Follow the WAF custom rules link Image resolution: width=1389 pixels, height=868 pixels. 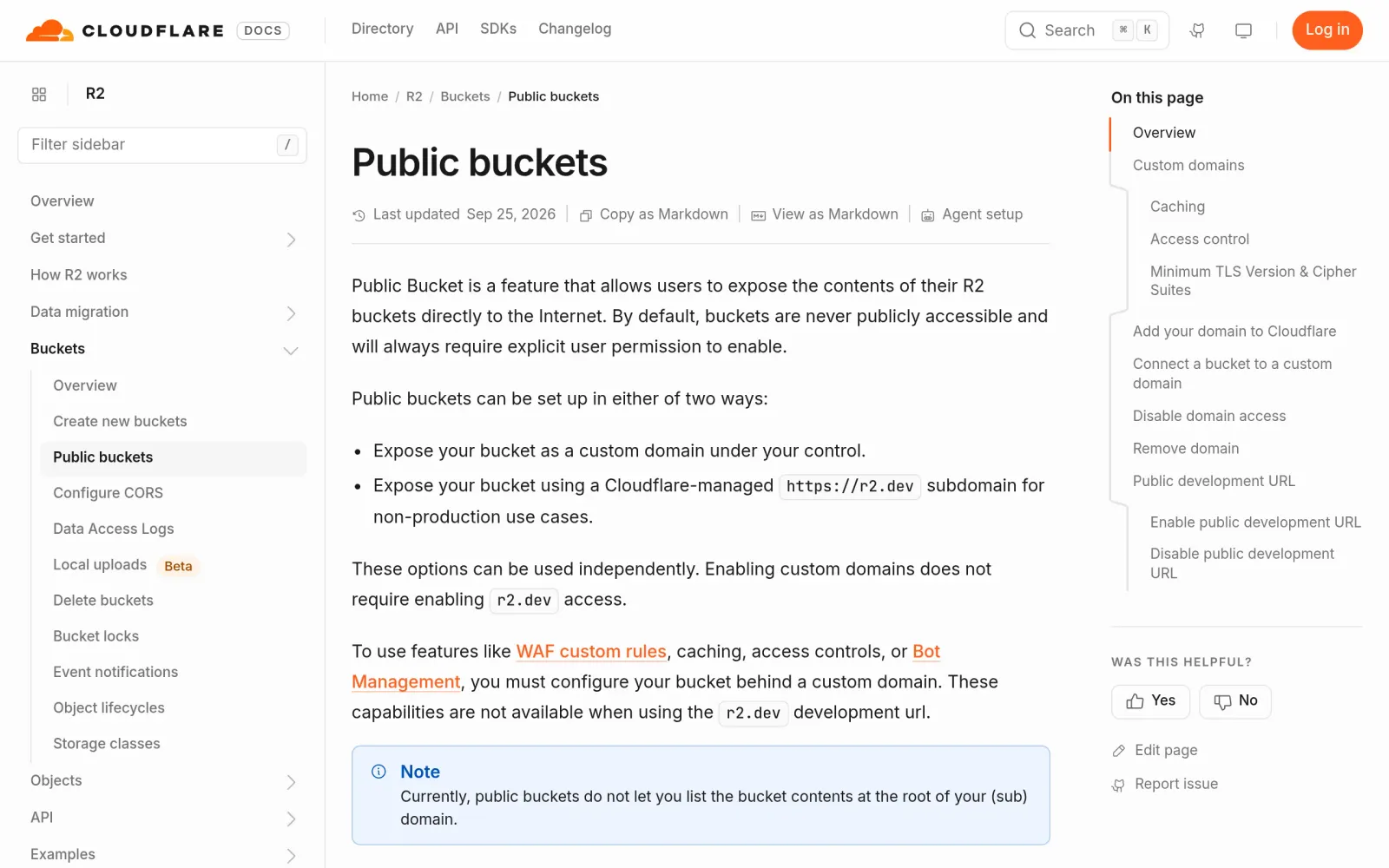pyautogui.click(x=591, y=652)
